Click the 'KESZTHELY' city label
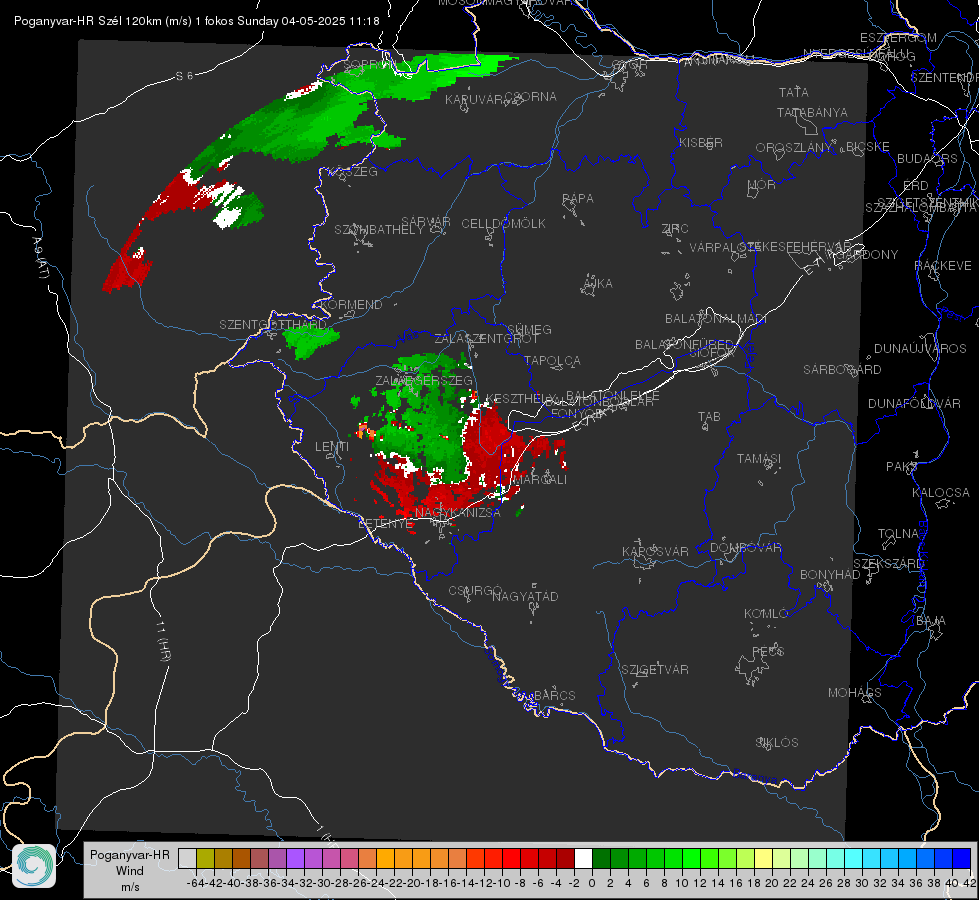Image resolution: width=979 pixels, height=900 pixels. click(x=520, y=398)
